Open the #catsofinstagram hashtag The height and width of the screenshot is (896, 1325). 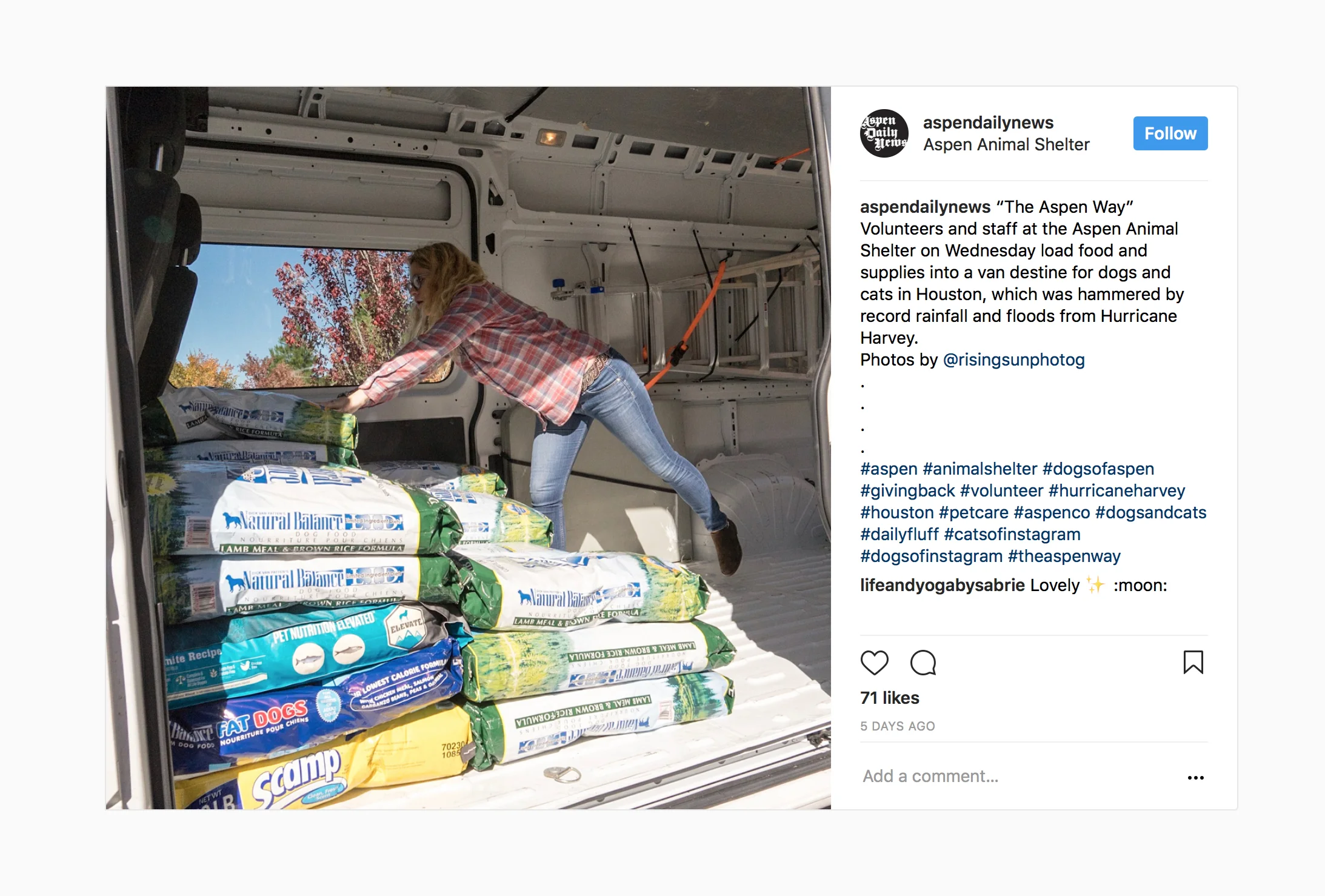1012,535
